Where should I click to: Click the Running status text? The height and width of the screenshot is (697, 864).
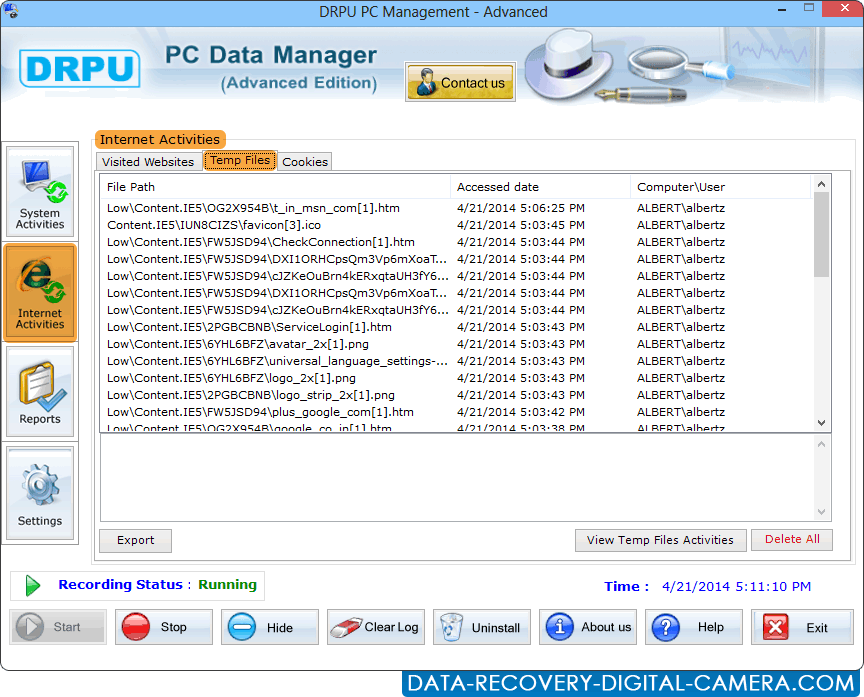[x=227, y=585]
